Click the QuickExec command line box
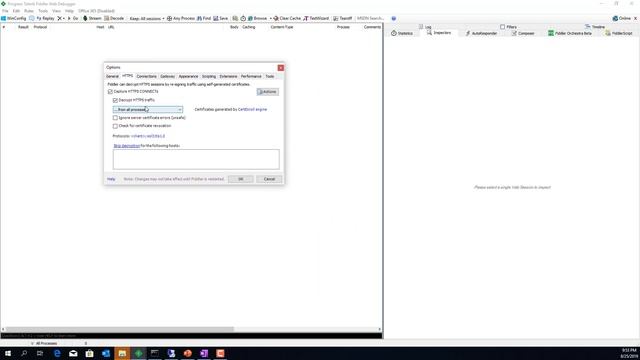 [x=191, y=336]
